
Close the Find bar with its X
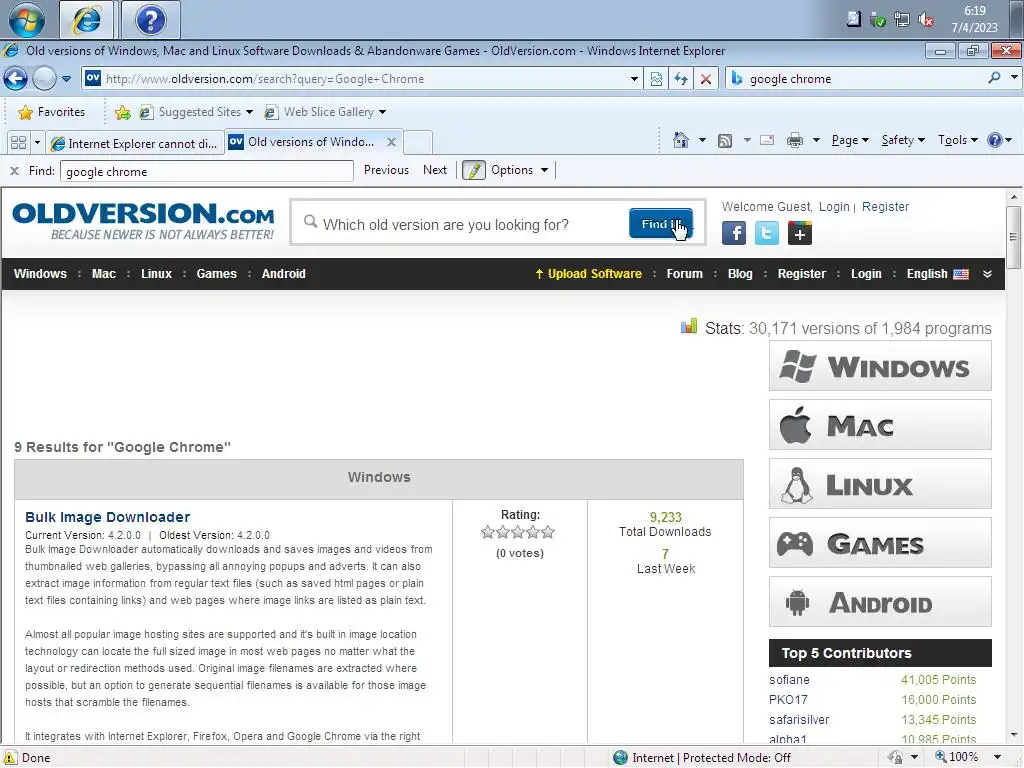[x=14, y=171]
